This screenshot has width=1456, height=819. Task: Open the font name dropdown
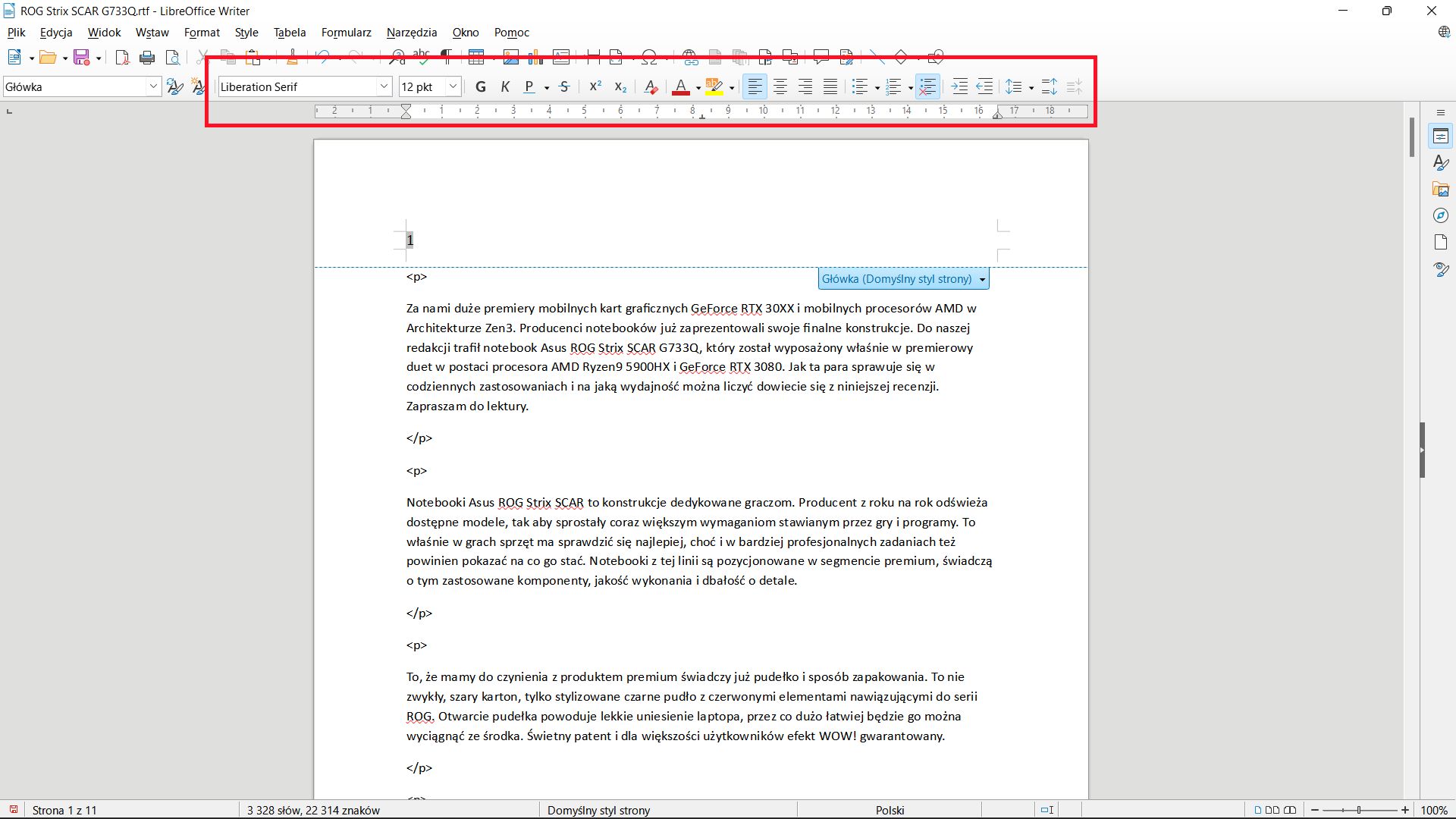pos(385,86)
